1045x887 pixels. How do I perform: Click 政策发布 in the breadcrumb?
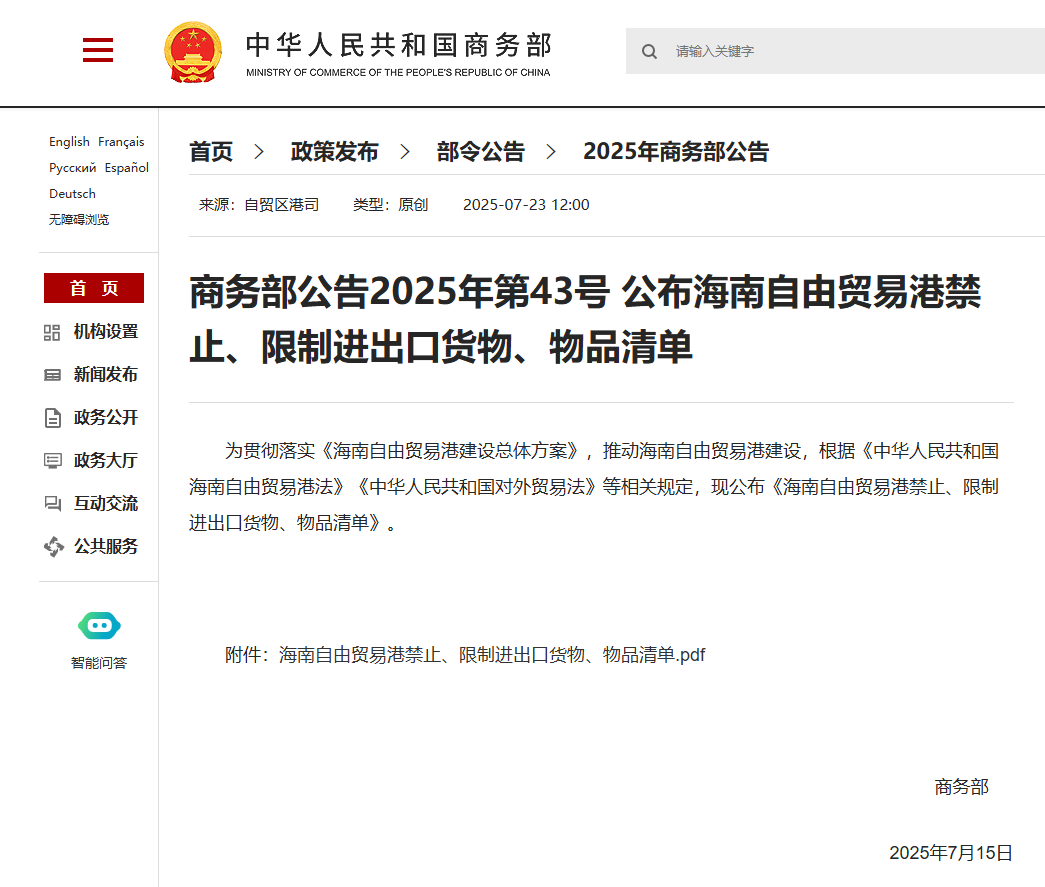[x=335, y=152]
